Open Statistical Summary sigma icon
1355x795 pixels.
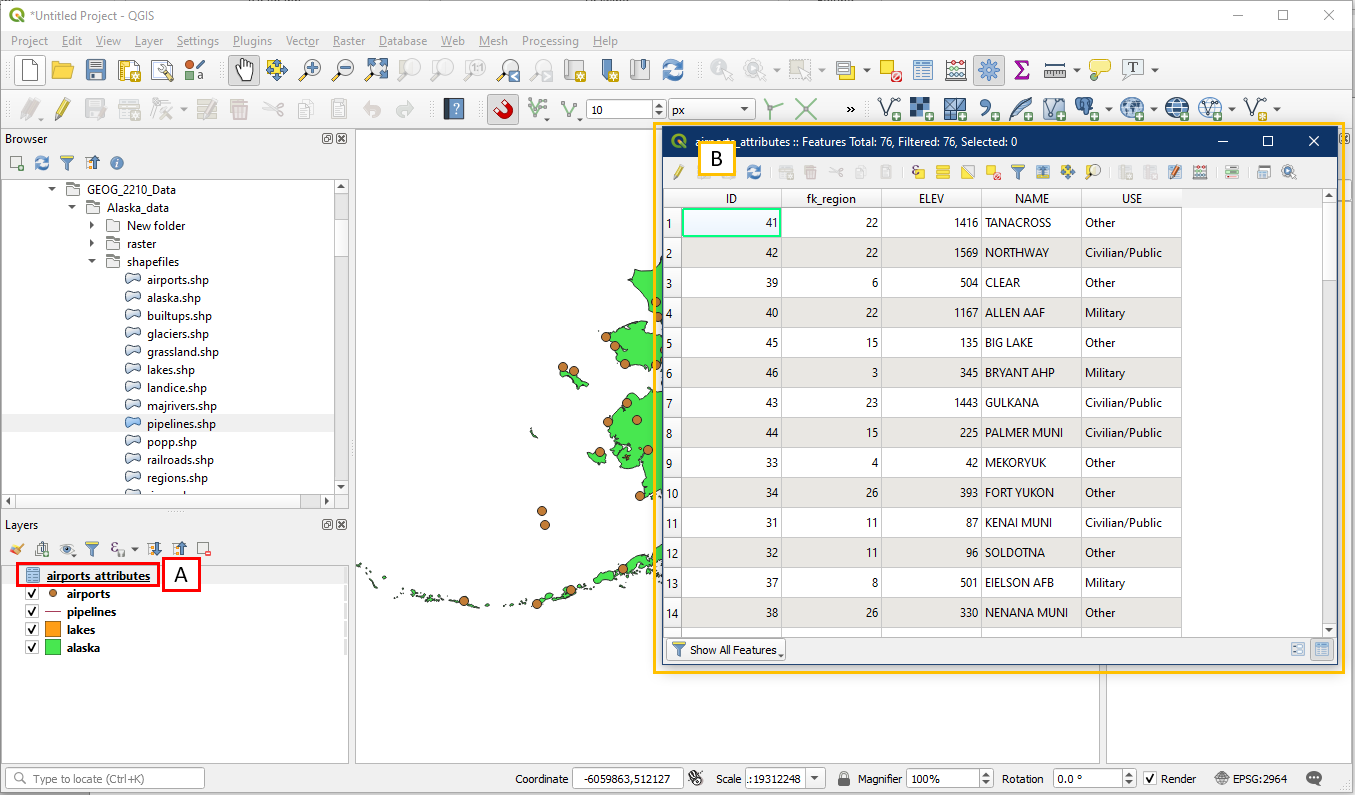tap(1021, 70)
